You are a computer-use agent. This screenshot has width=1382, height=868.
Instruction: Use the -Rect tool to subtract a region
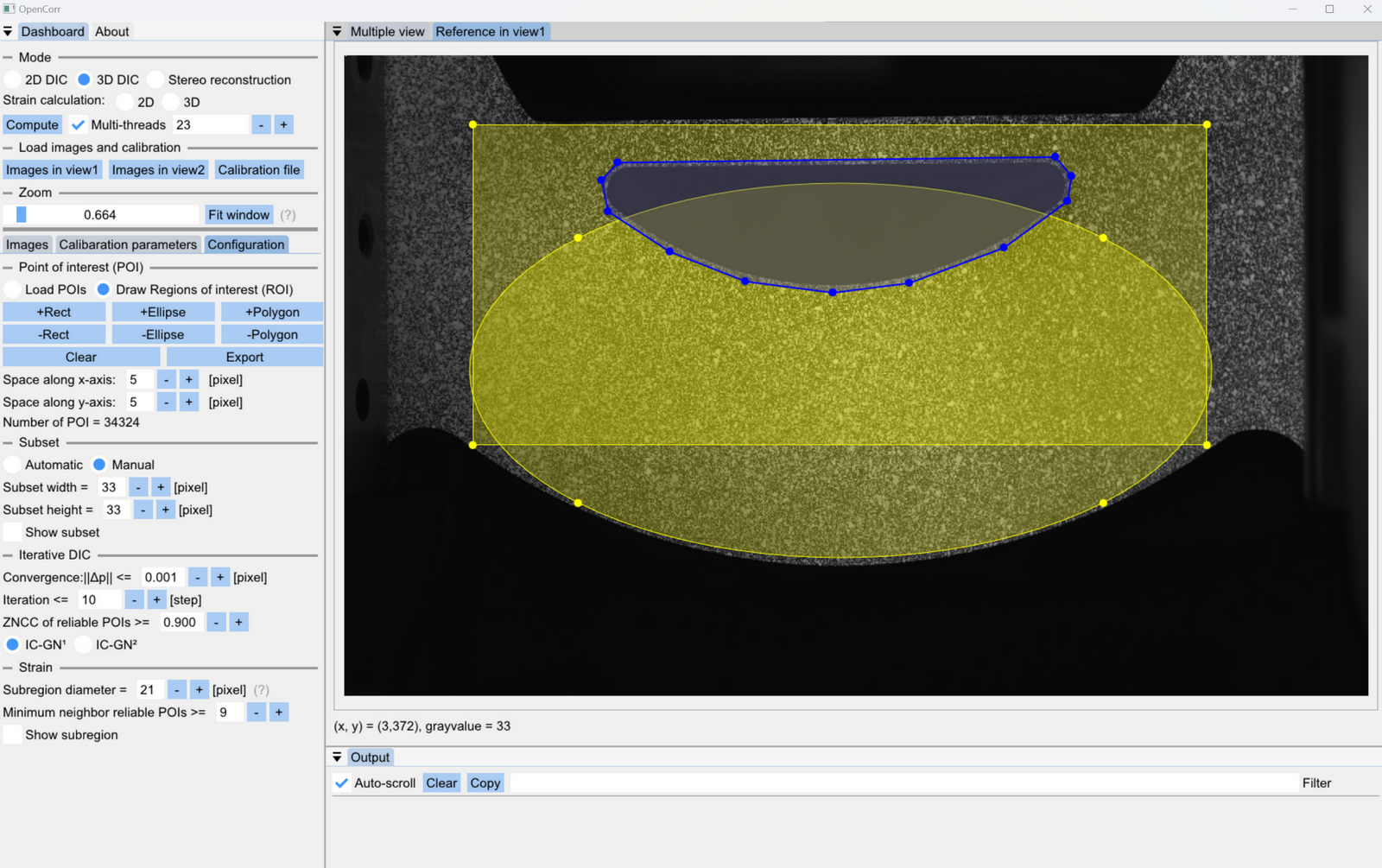pyautogui.click(x=54, y=333)
